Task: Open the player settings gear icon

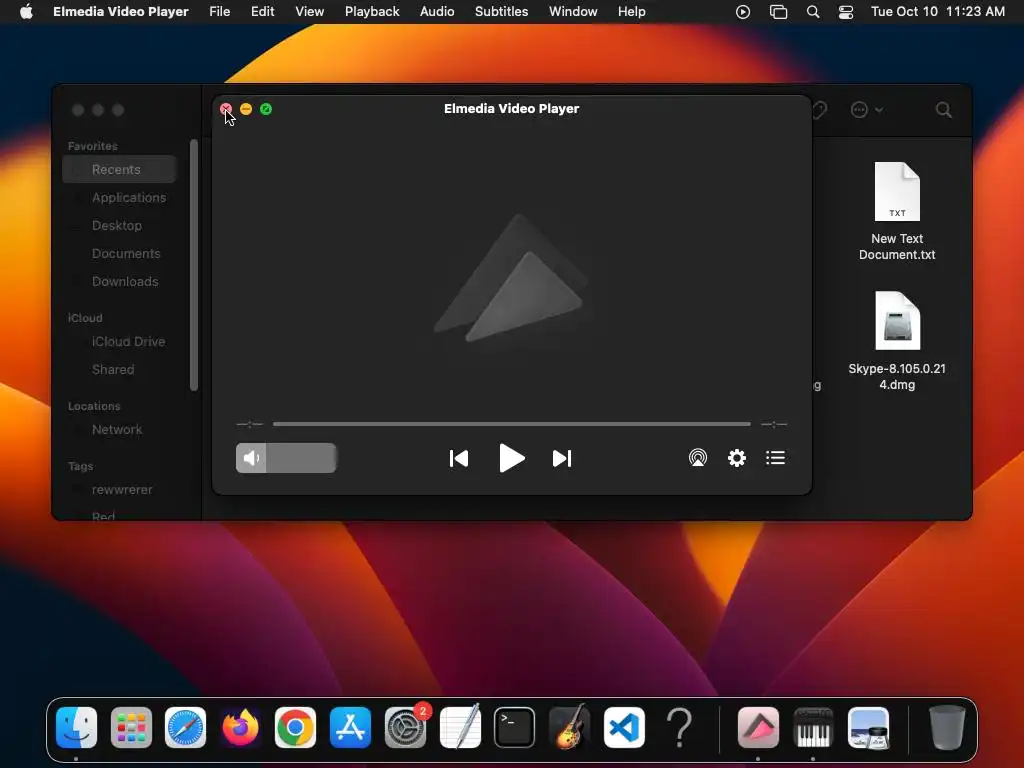Action: pyautogui.click(x=737, y=458)
